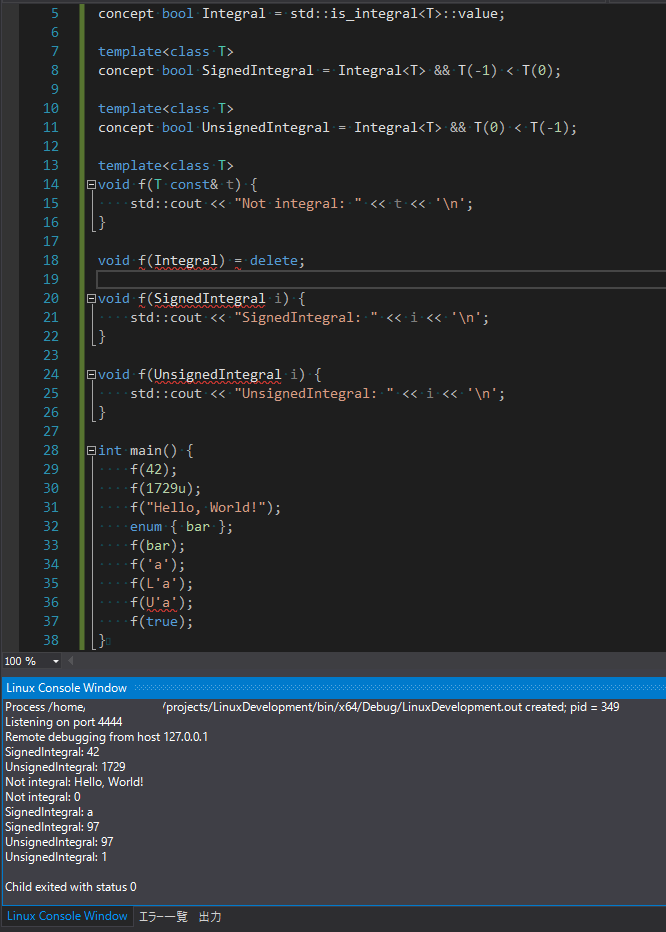Screen dimensions: 666x932
Task: Click line number 28 in the gutter
Action: pyautogui.click(x=51, y=451)
